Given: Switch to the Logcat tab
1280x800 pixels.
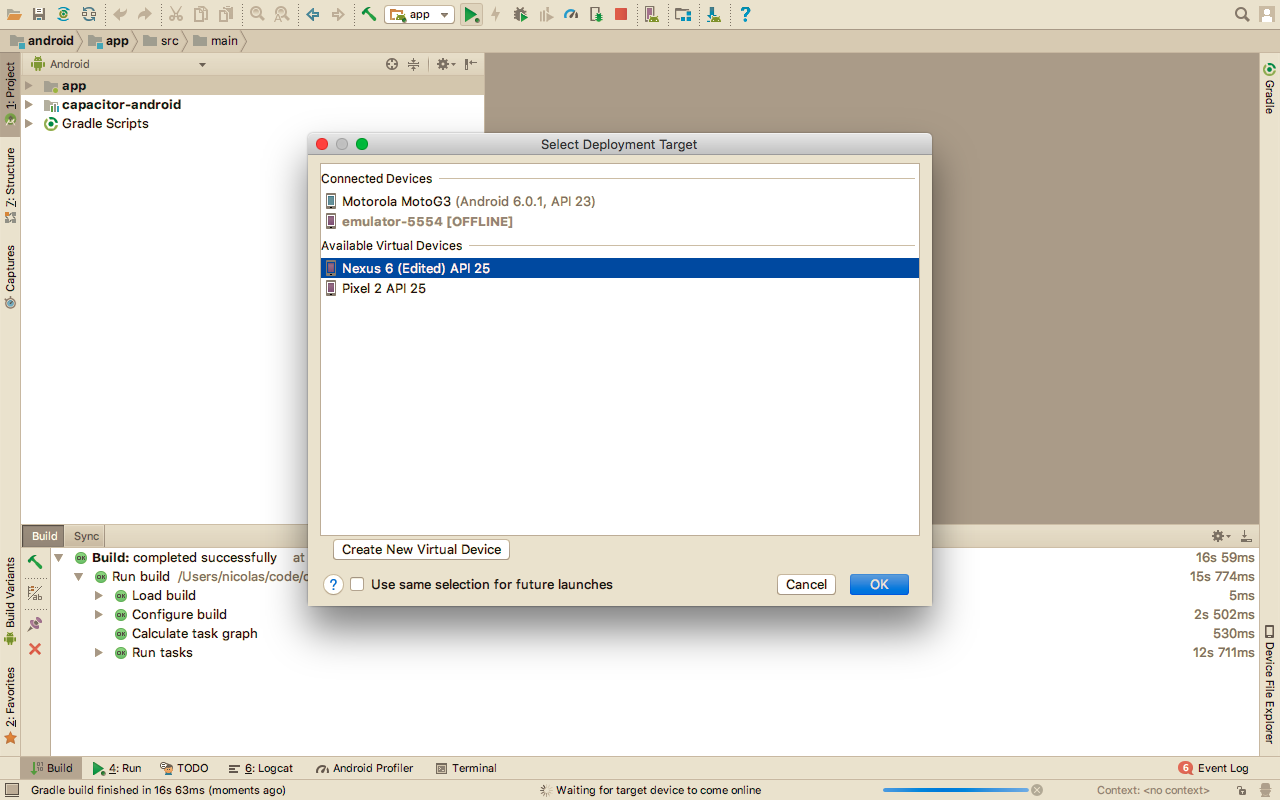Looking at the screenshot, I should tap(260, 768).
